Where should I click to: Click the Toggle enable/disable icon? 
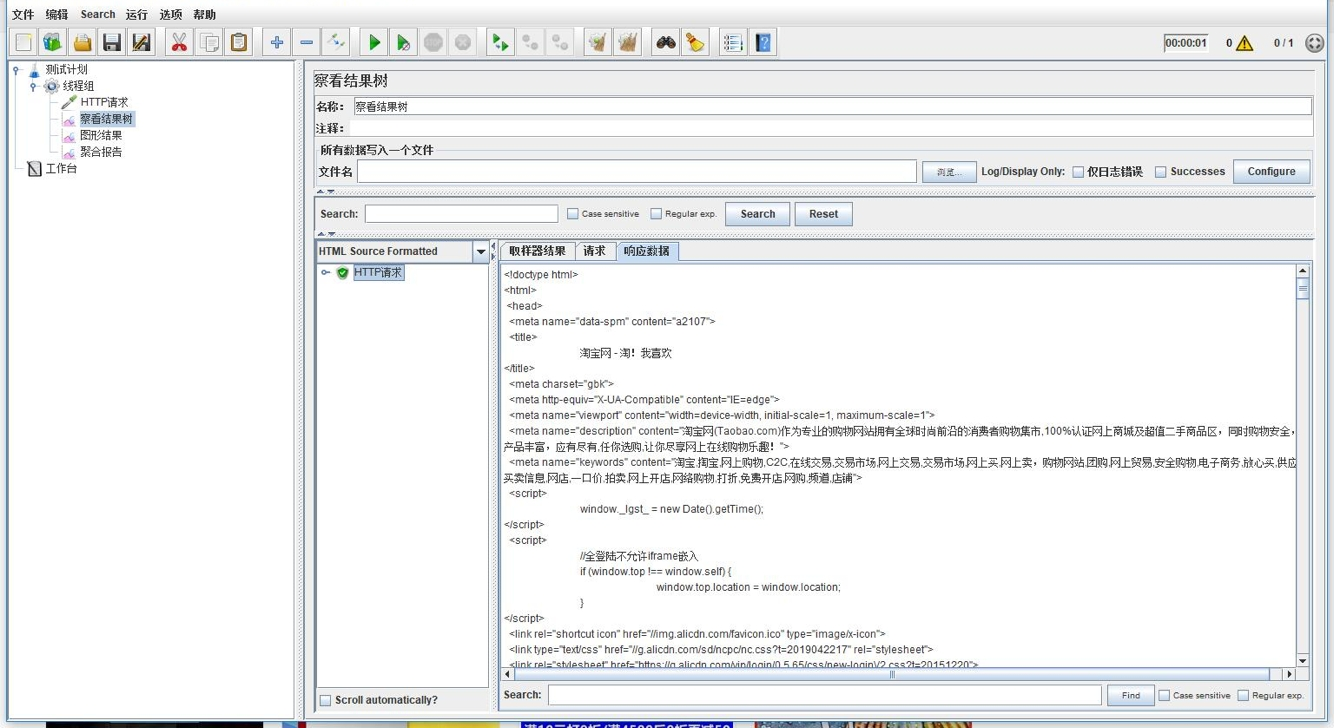point(336,42)
